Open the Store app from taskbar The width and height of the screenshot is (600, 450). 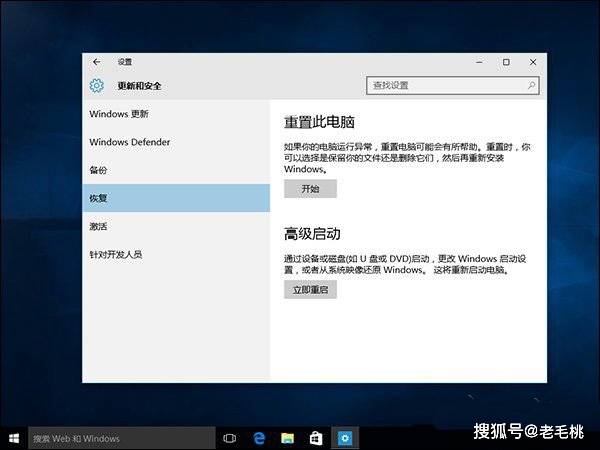(315, 438)
